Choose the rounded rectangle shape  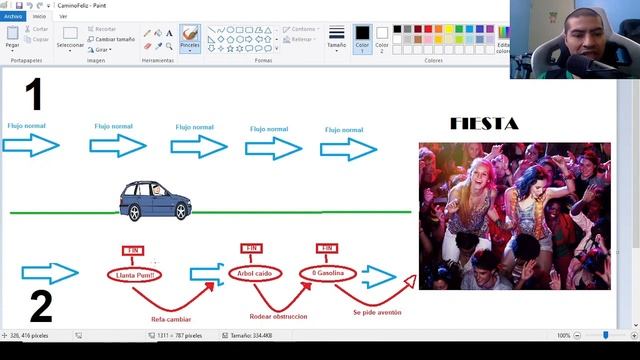(x=249, y=30)
